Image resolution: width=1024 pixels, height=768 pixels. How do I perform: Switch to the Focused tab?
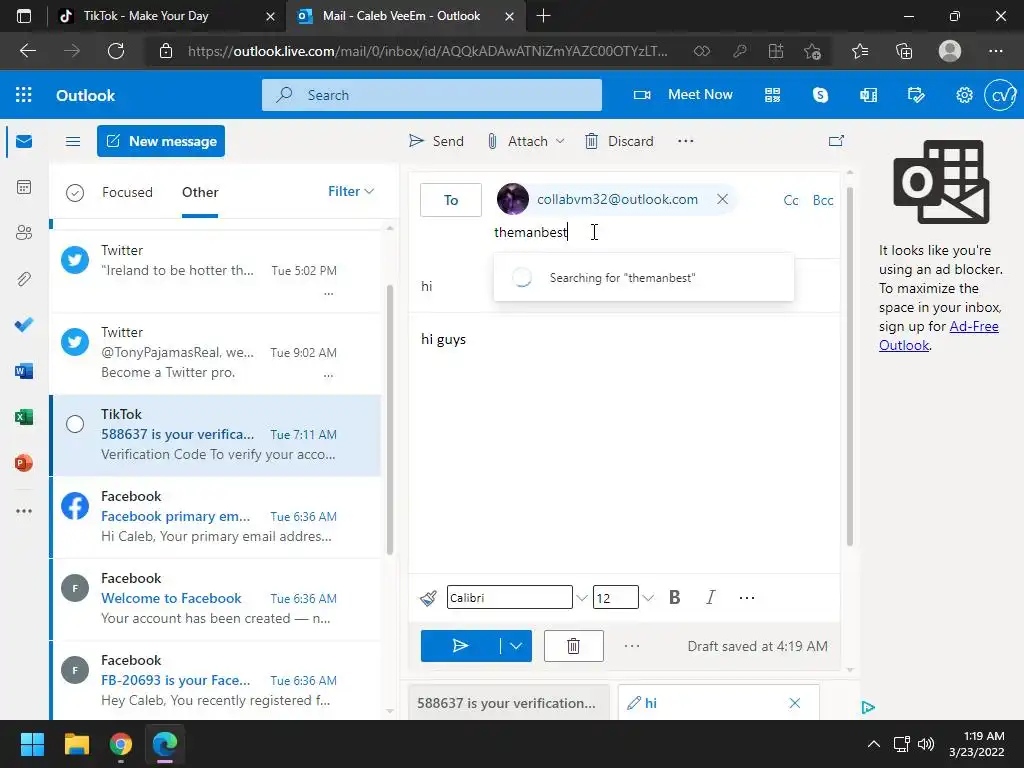[x=127, y=192]
